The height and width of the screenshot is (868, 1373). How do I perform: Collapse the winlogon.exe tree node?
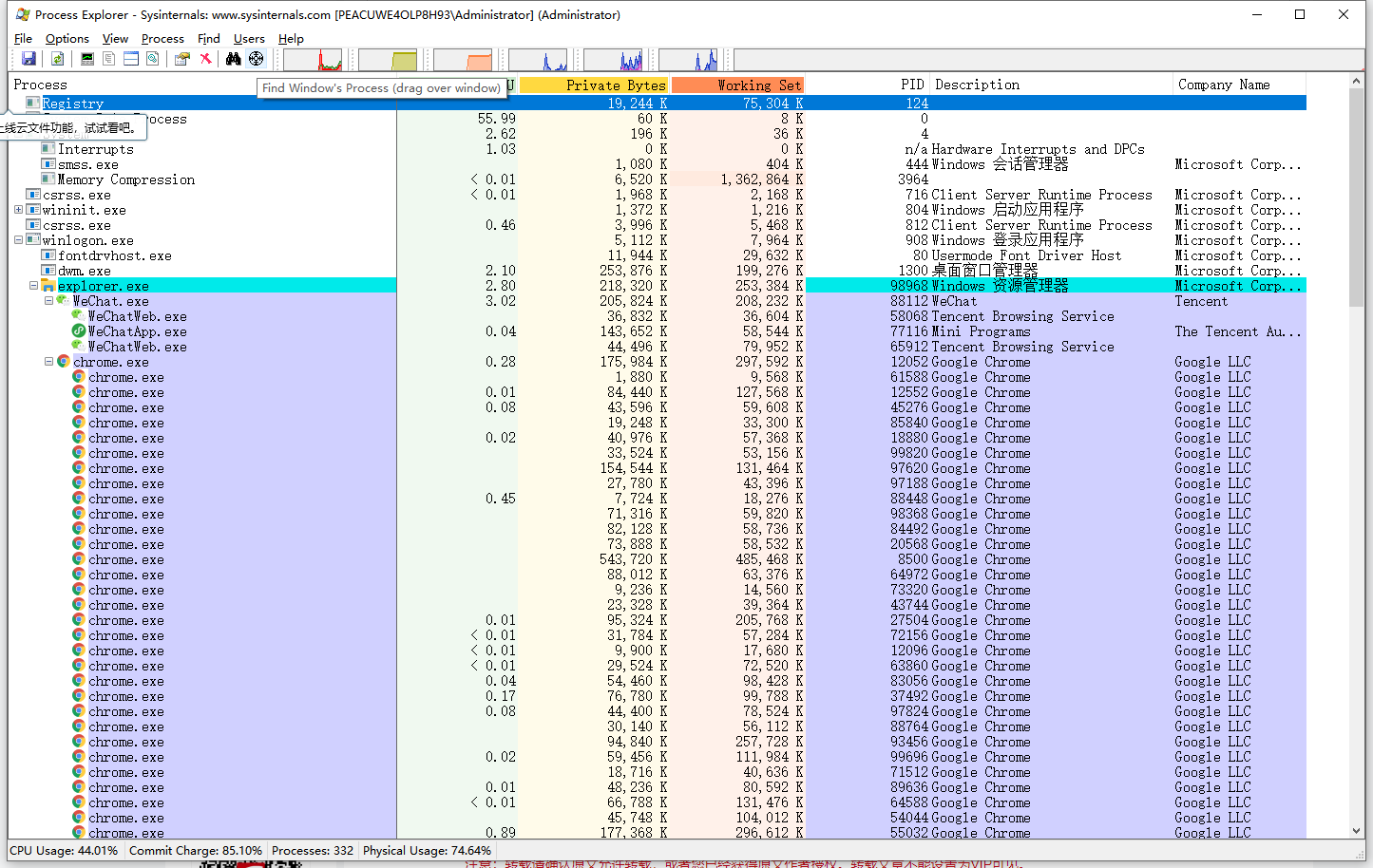(x=18, y=240)
